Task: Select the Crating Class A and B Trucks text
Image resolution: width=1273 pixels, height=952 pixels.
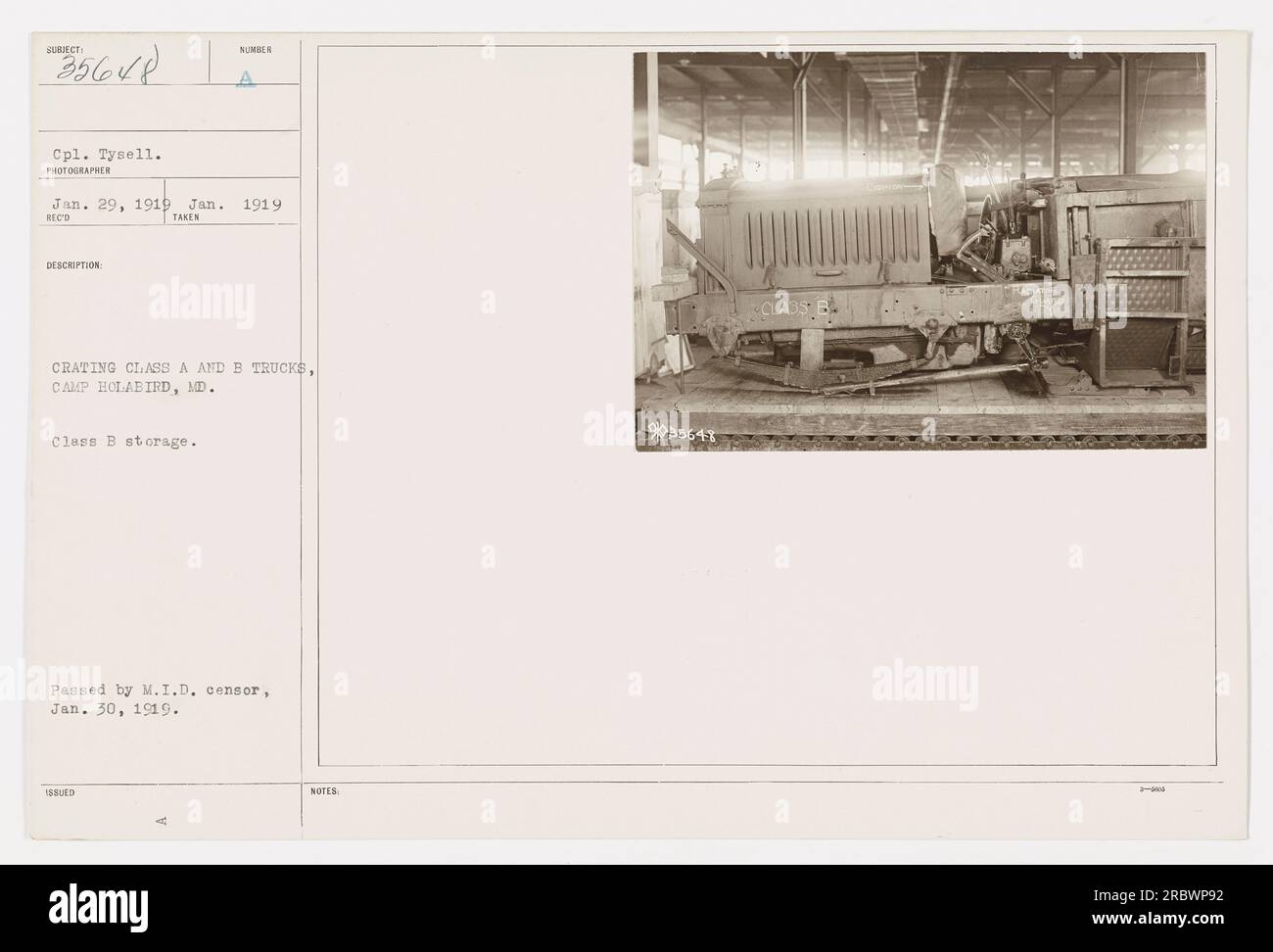Action: [182, 368]
